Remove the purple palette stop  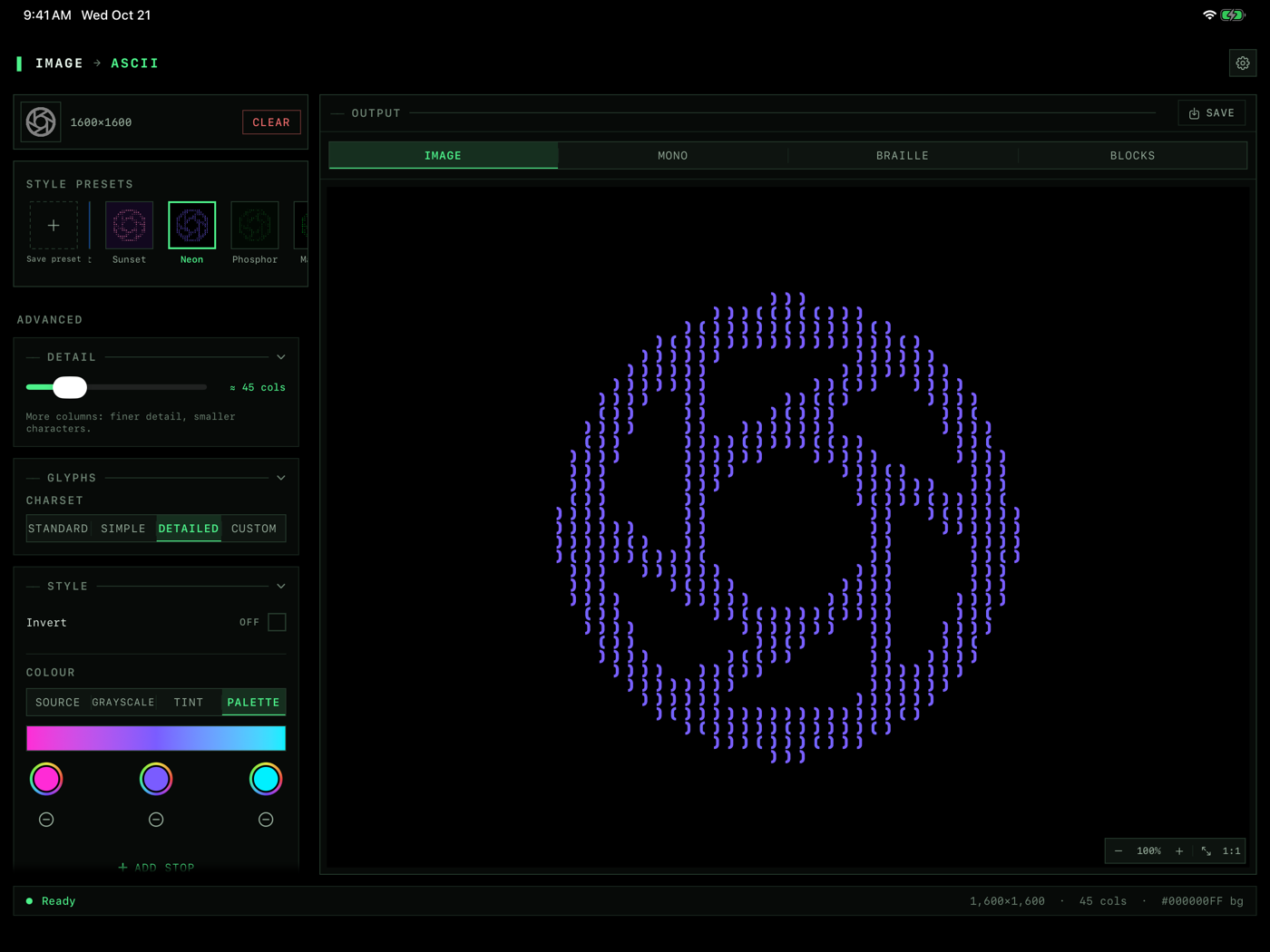tap(156, 820)
